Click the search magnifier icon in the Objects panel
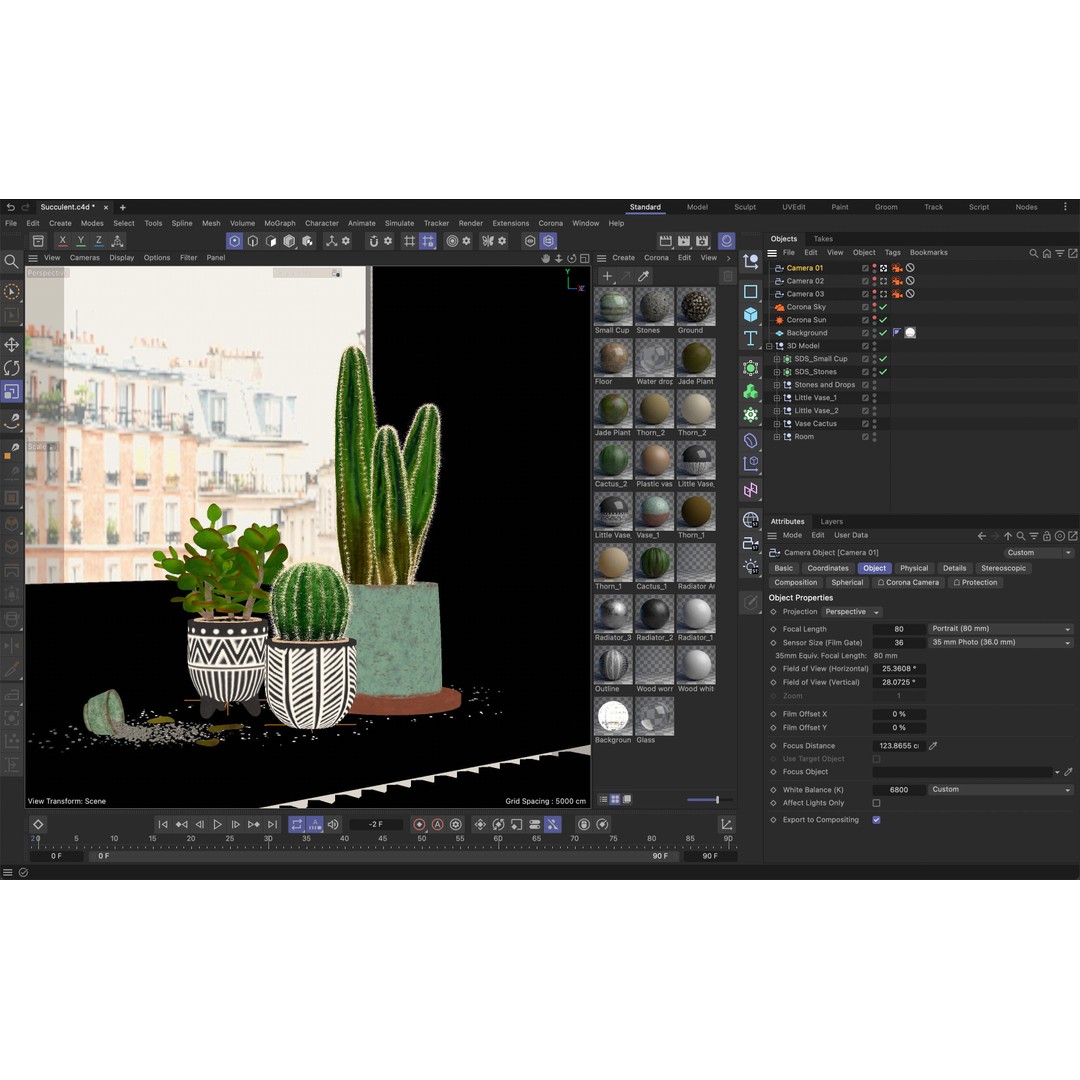 1034,253
